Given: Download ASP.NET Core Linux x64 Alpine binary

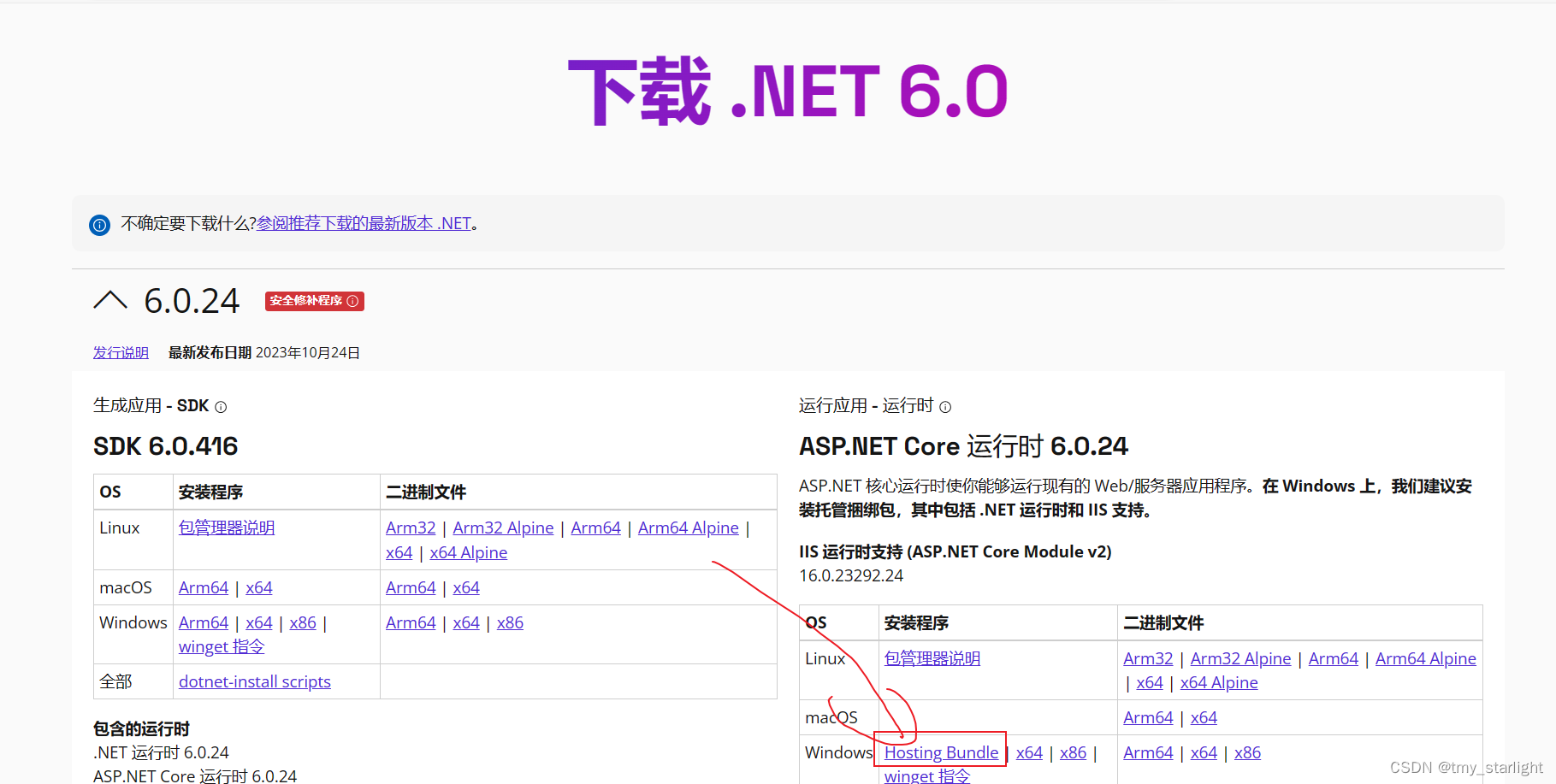Looking at the screenshot, I should [x=1219, y=682].
